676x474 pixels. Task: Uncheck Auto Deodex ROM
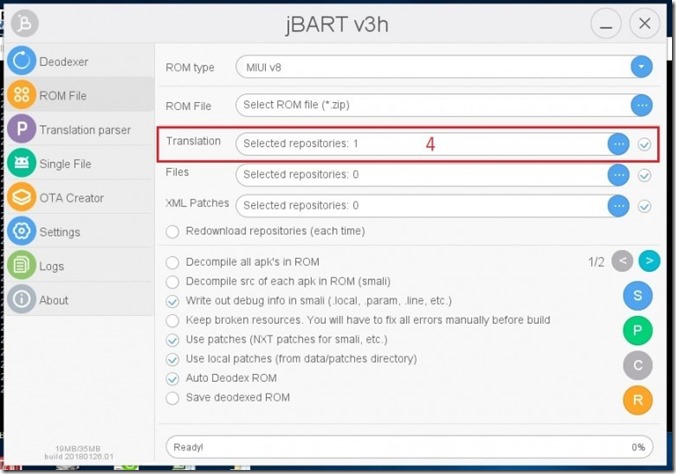[x=172, y=379]
